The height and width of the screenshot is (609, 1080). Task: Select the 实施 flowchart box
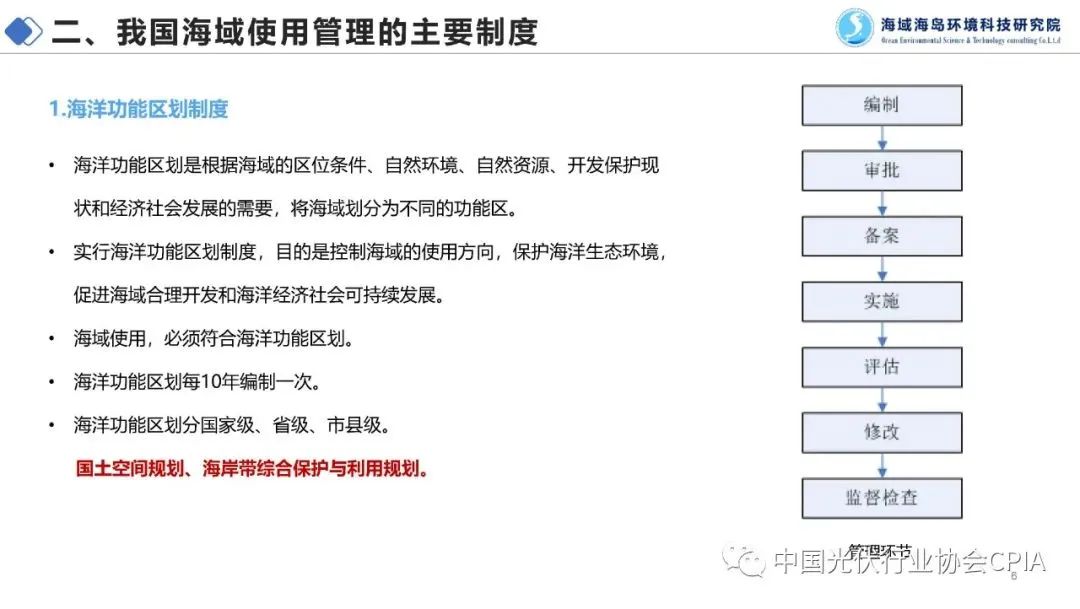[x=881, y=301]
